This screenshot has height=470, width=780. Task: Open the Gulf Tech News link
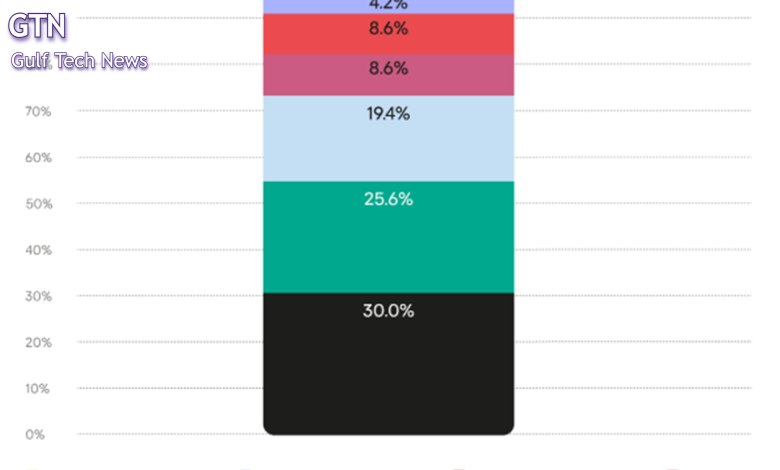pos(80,61)
